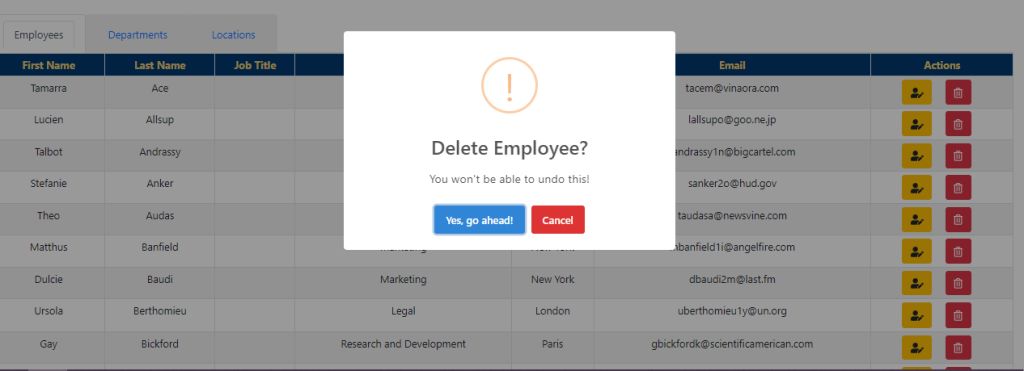The image size is (1024, 371).
Task: Click trash icon in Theo Audas row
Action: (958, 220)
